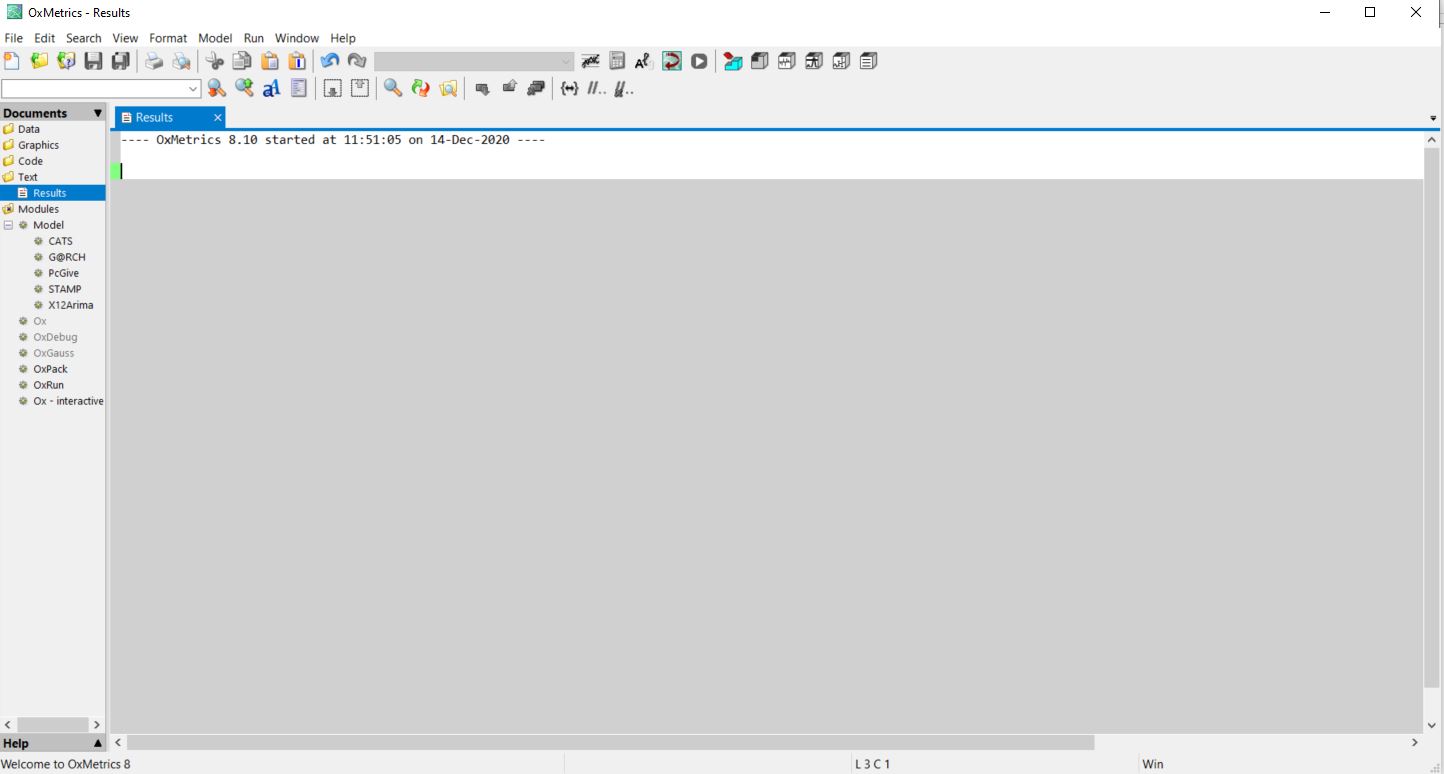
Task: Click the match braces toolbar icon
Action: pos(569,89)
